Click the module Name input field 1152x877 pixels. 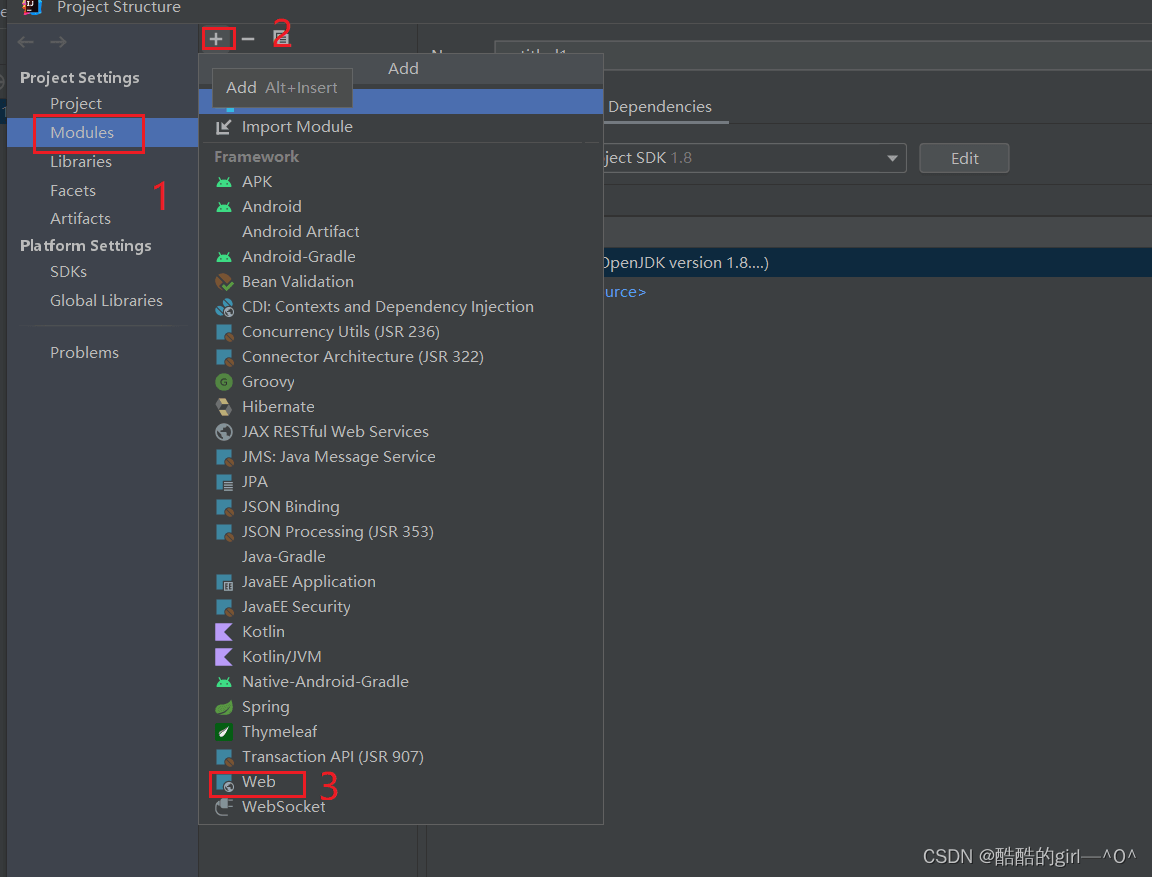pos(823,55)
